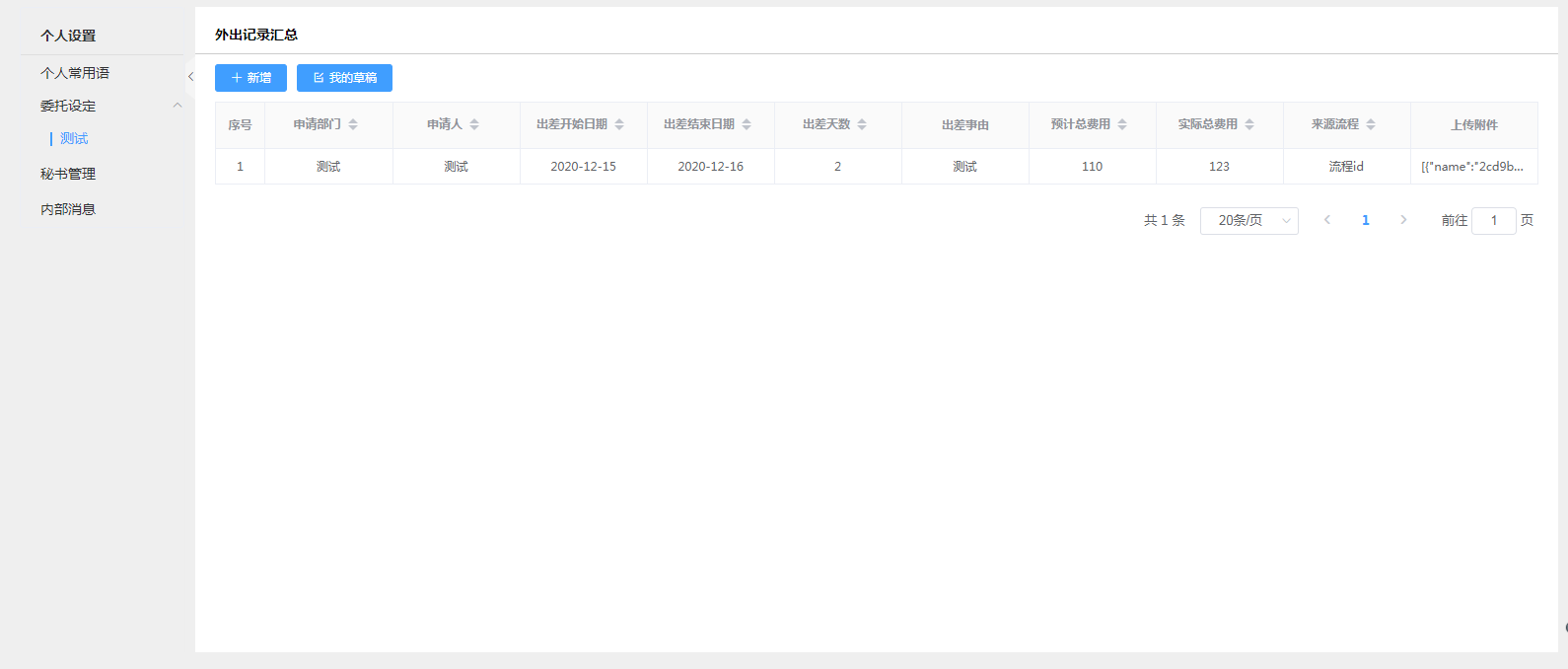
Task: Sort by 申请部门 column
Action: click(353, 124)
